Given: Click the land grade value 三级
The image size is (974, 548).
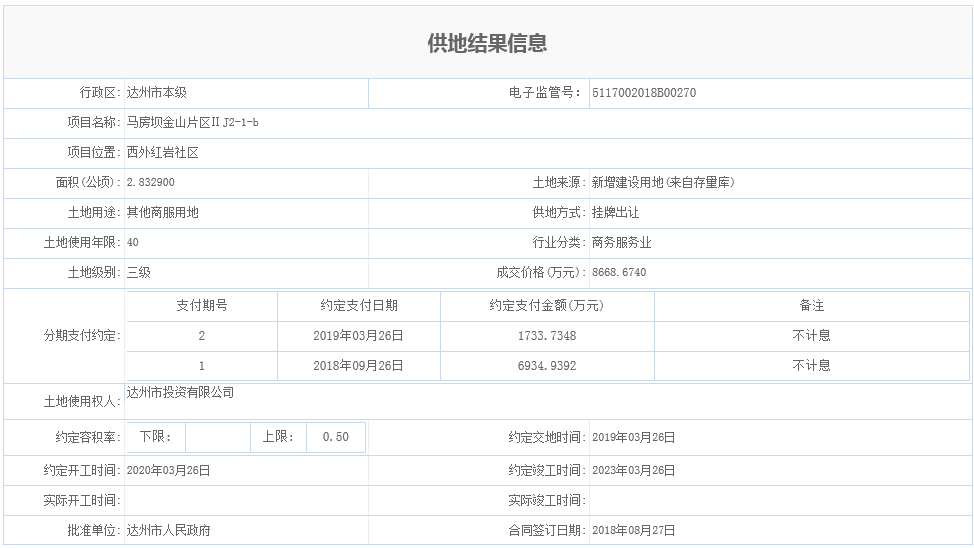Looking at the screenshot, I should (x=139, y=272).
